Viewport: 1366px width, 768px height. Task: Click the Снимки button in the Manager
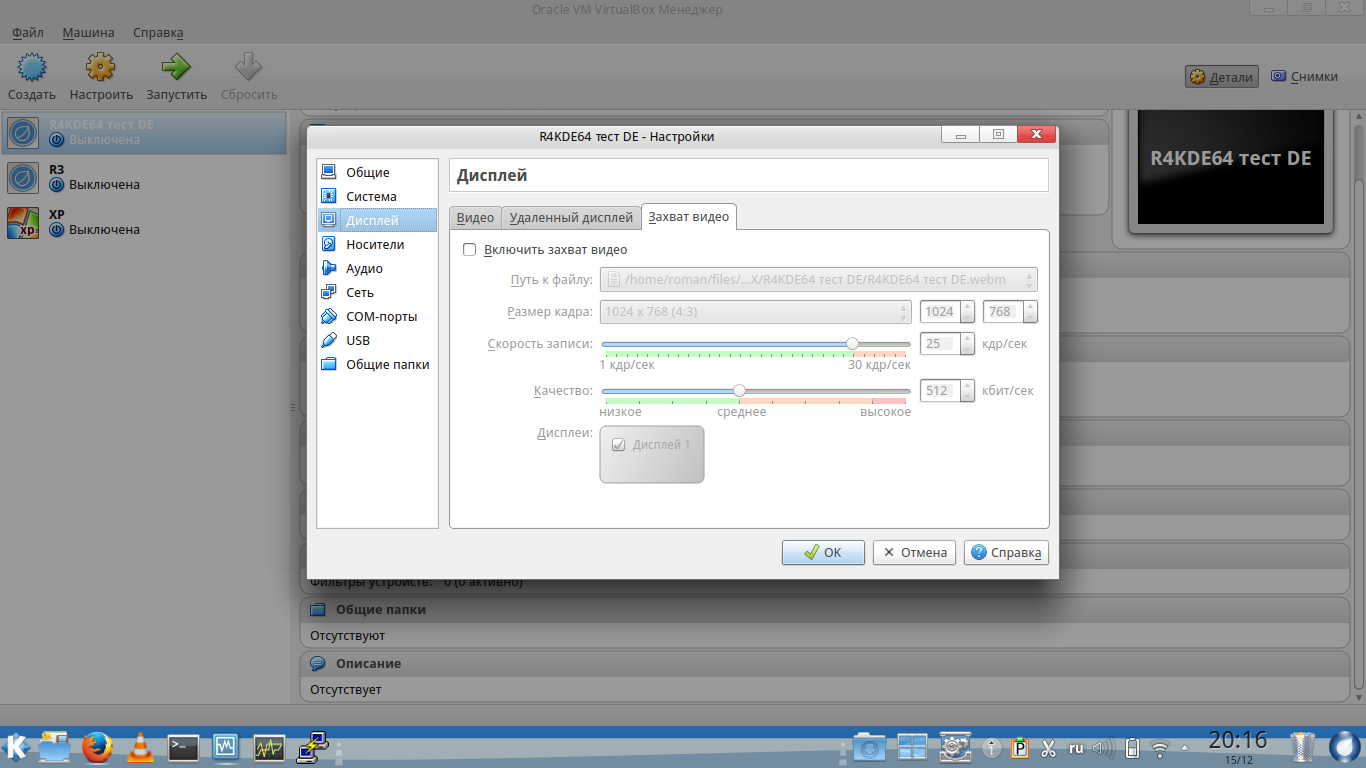(1304, 77)
